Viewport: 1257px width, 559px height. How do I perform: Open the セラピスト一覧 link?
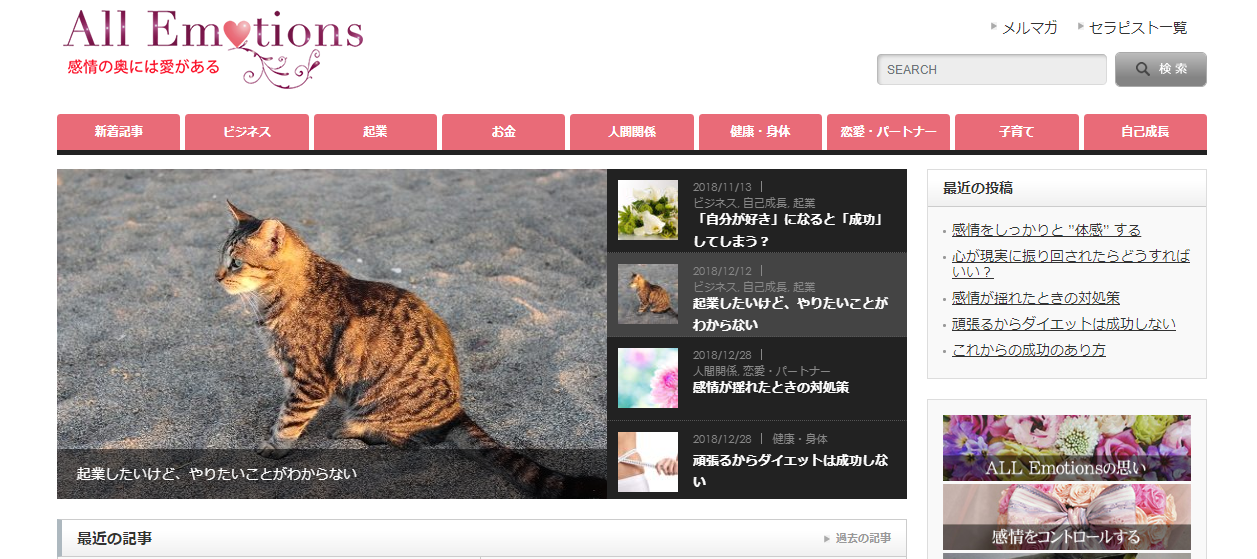[1138, 28]
